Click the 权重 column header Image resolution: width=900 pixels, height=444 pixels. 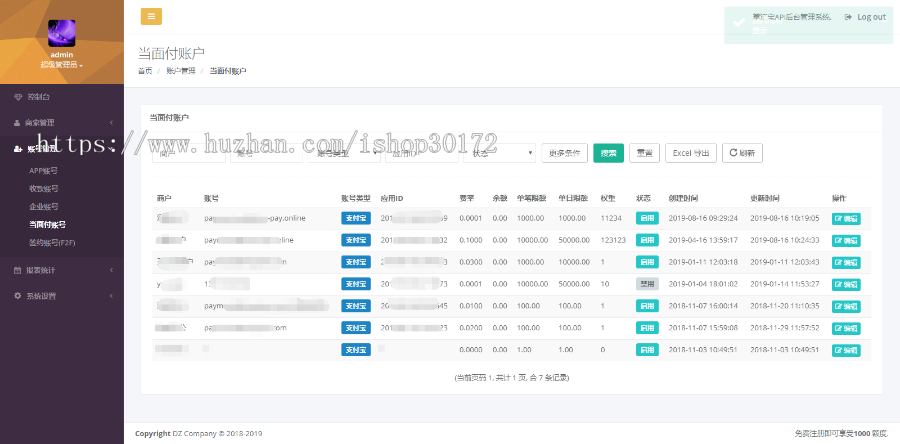[x=608, y=198]
